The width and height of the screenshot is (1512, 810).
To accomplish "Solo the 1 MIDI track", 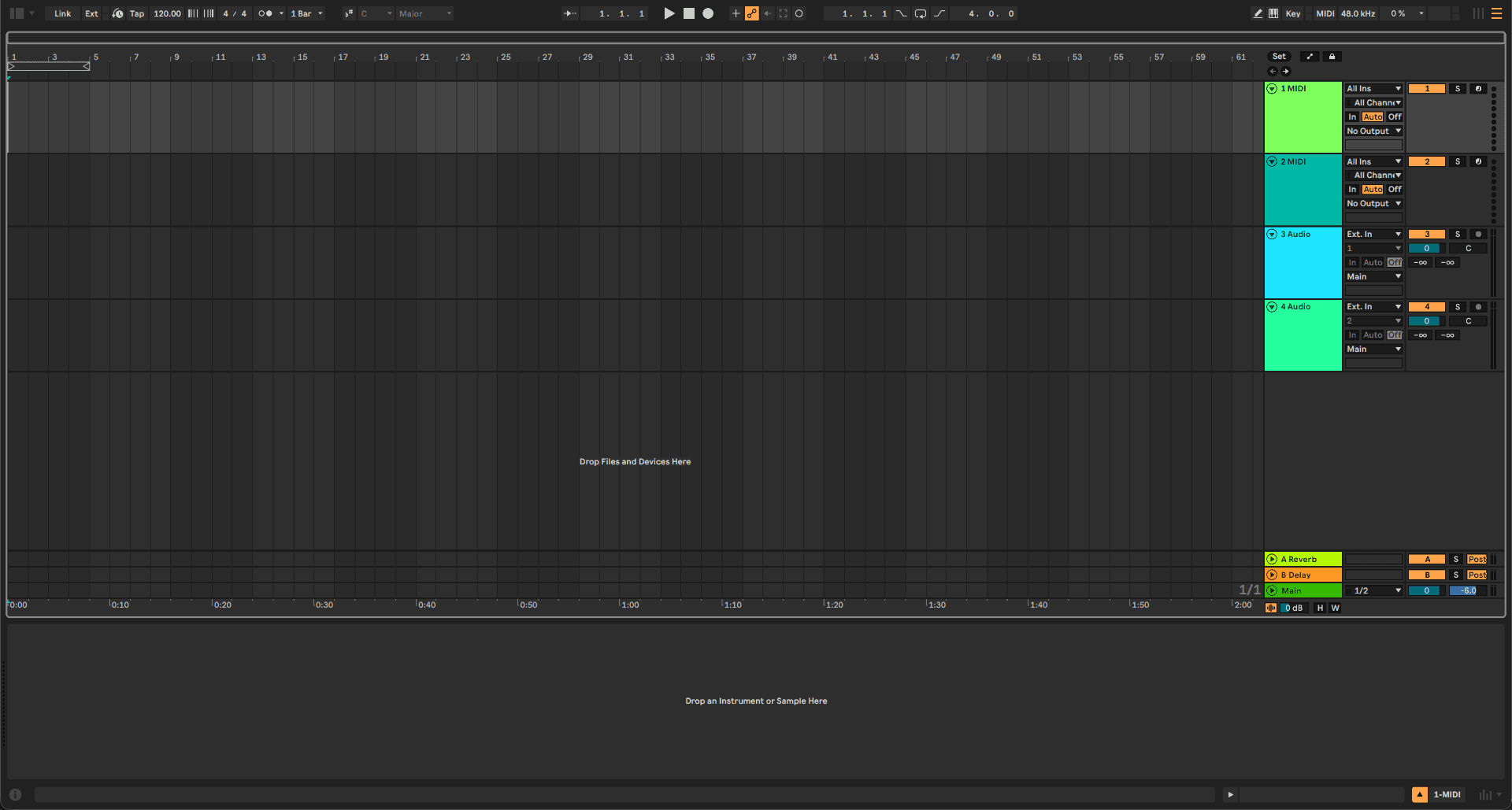I will coord(1458,89).
